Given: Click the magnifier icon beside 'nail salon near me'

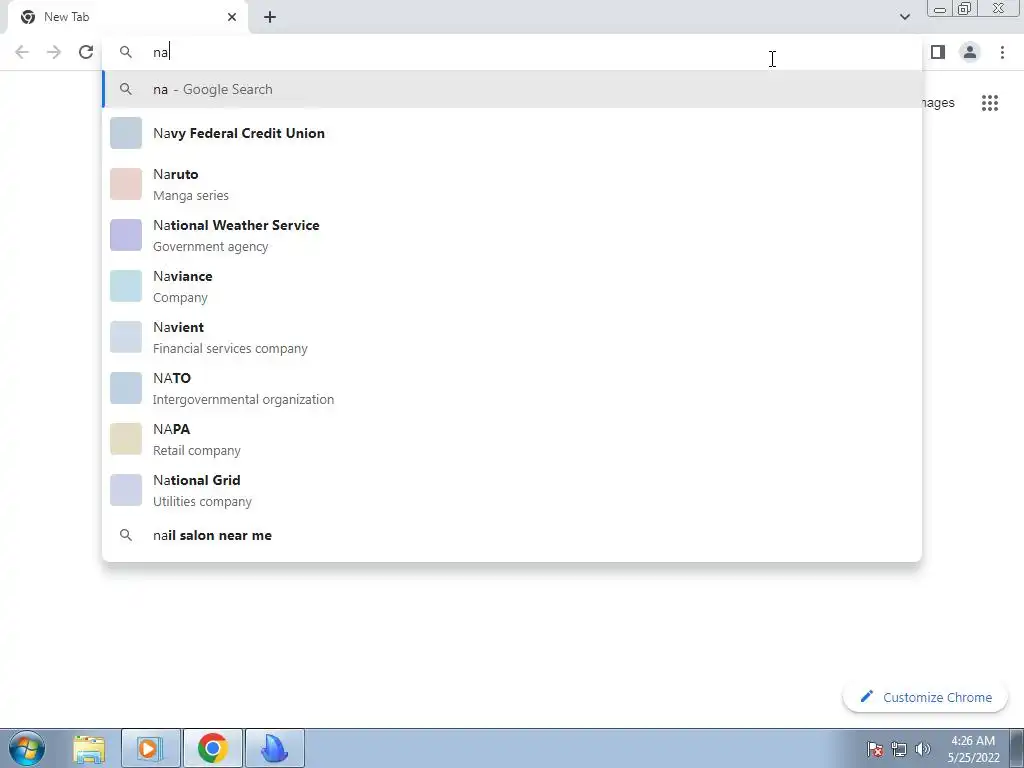Looking at the screenshot, I should click(125, 536).
